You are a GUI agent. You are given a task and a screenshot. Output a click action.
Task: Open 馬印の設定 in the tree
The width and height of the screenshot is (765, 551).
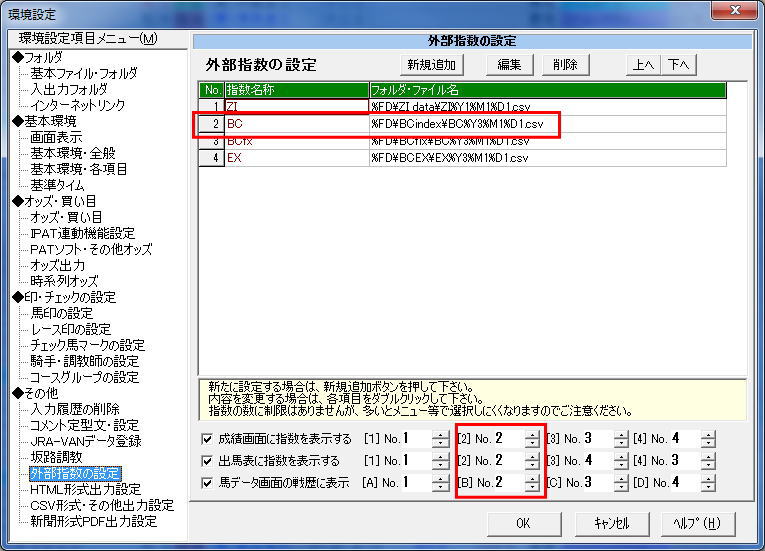pos(64,313)
